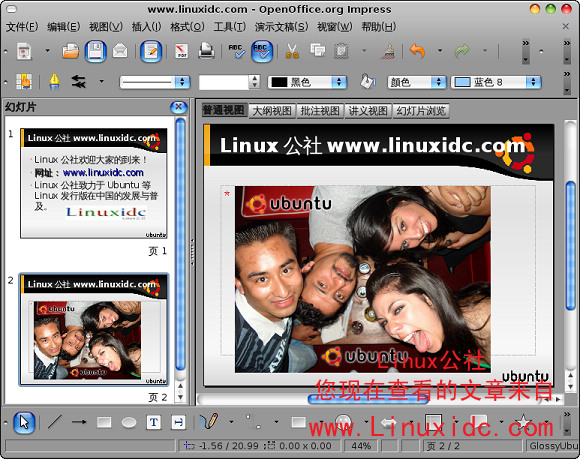Open the 文件(F) menu
This screenshot has width=580, height=459.
pos(22,27)
